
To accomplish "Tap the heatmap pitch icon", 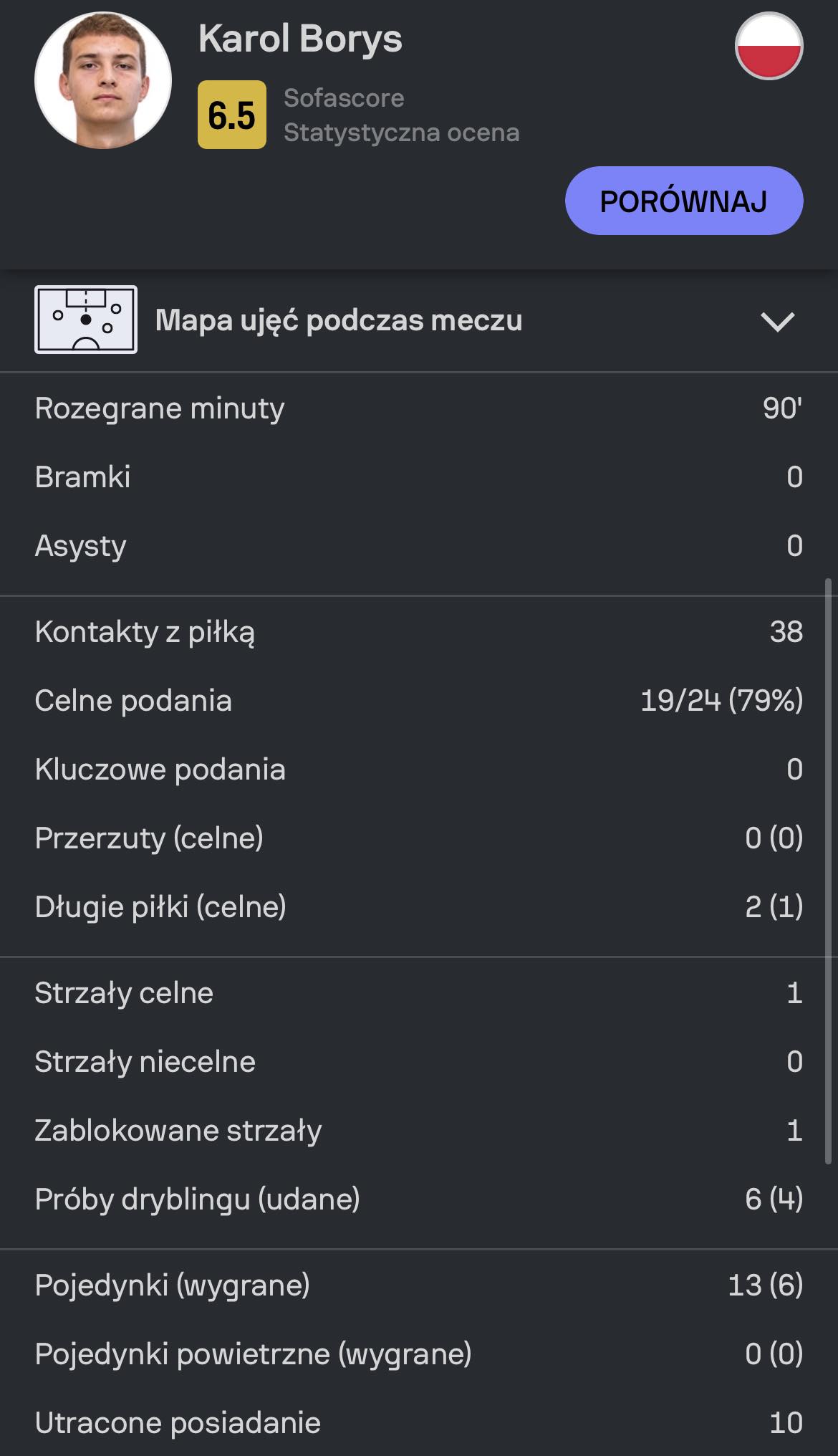I will [86, 320].
